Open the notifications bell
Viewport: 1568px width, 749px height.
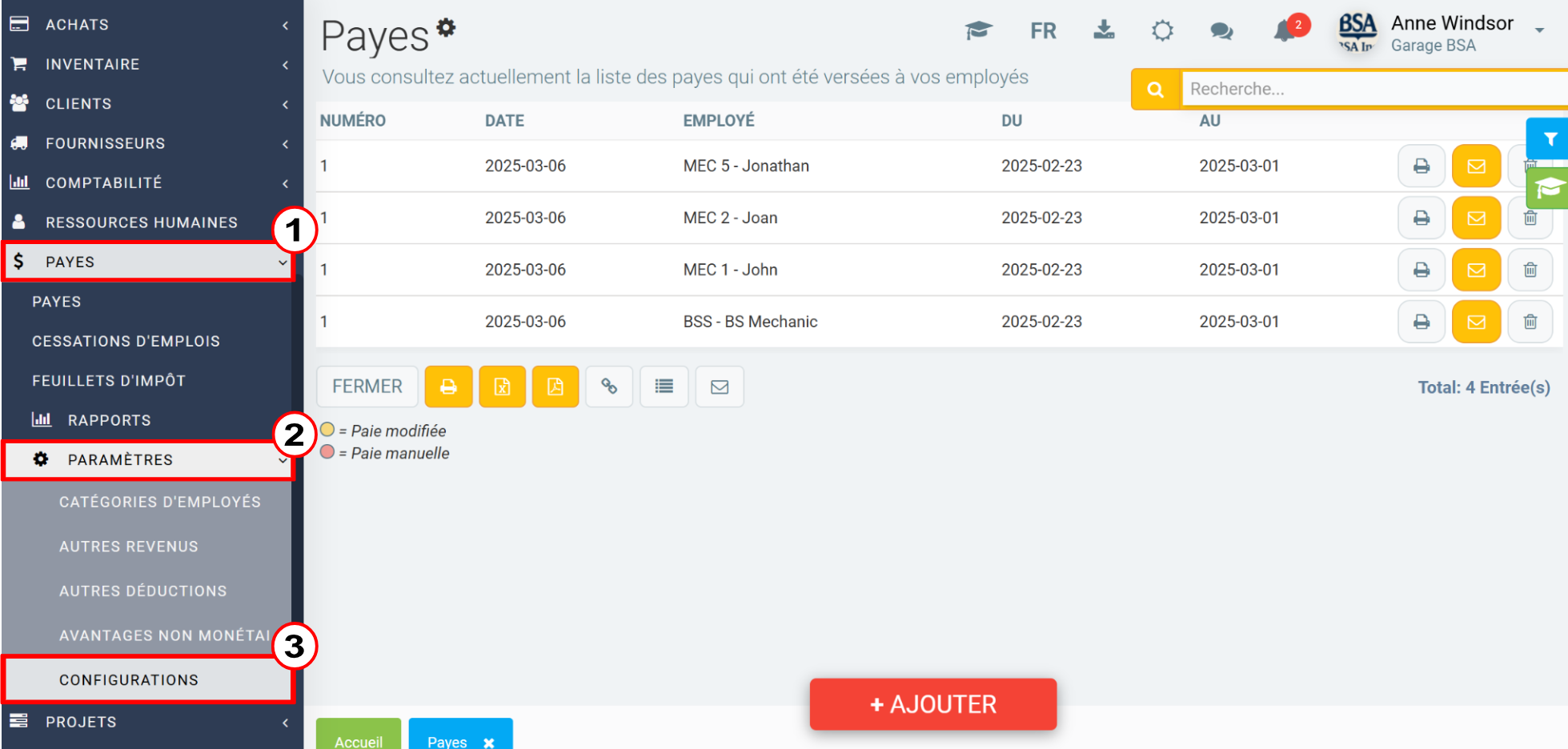click(1285, 31)
